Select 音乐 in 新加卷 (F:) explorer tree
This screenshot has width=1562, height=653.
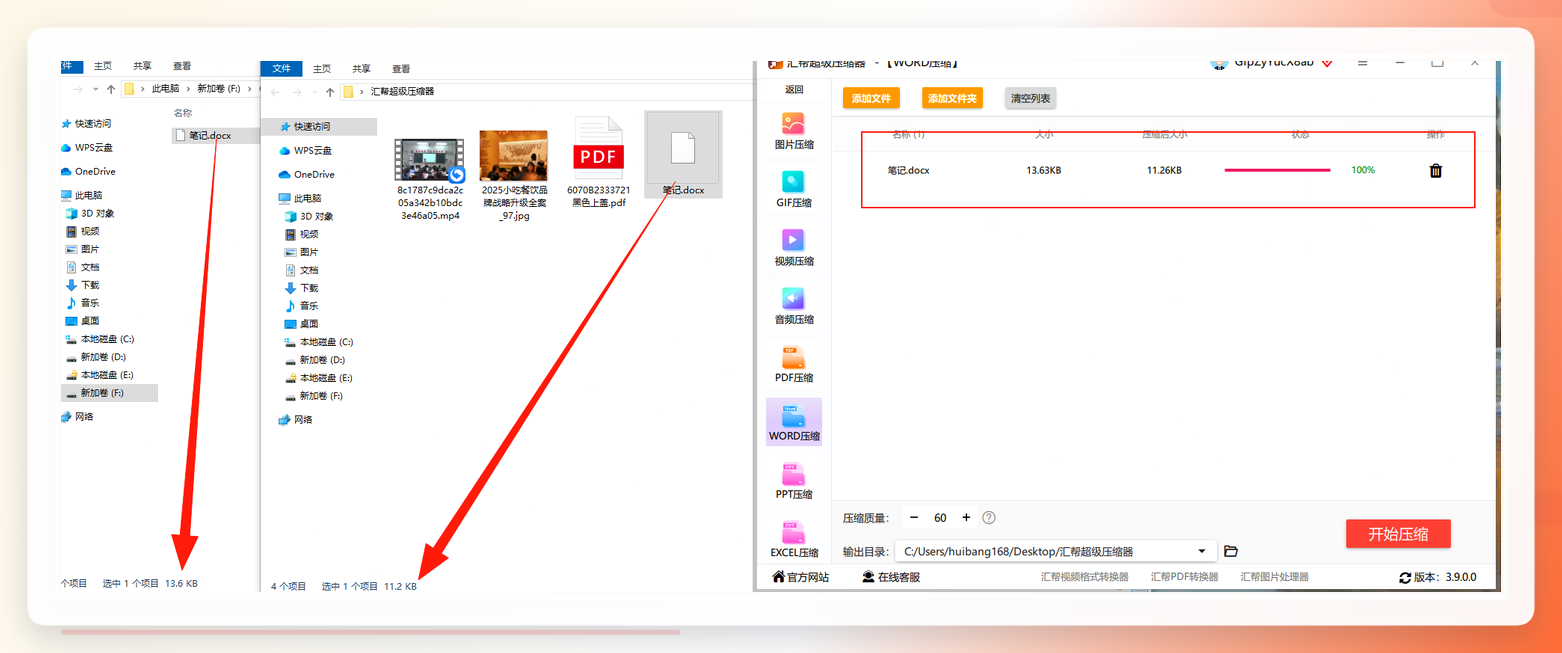82,303
